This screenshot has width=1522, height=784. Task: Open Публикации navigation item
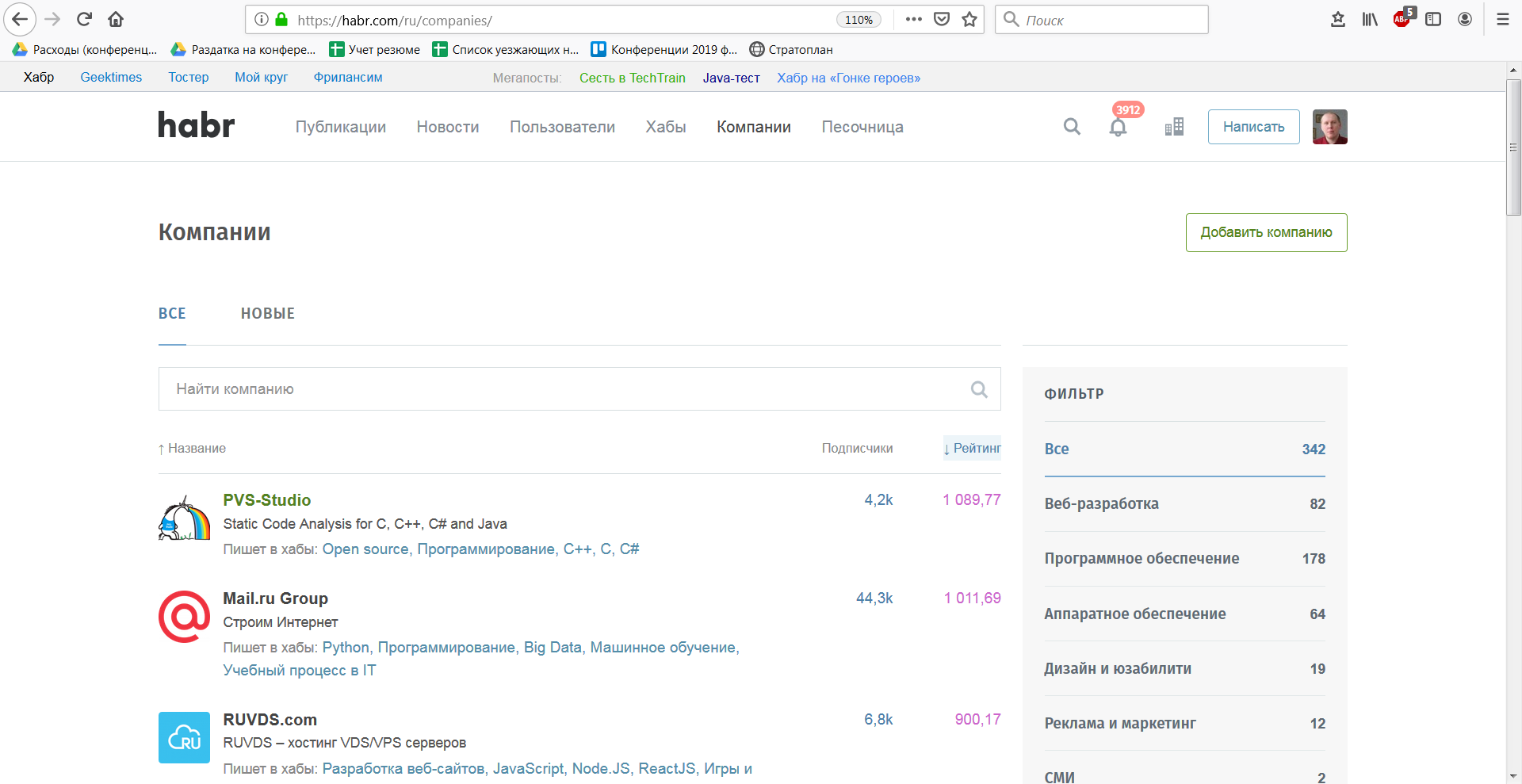tap(341, 127)
